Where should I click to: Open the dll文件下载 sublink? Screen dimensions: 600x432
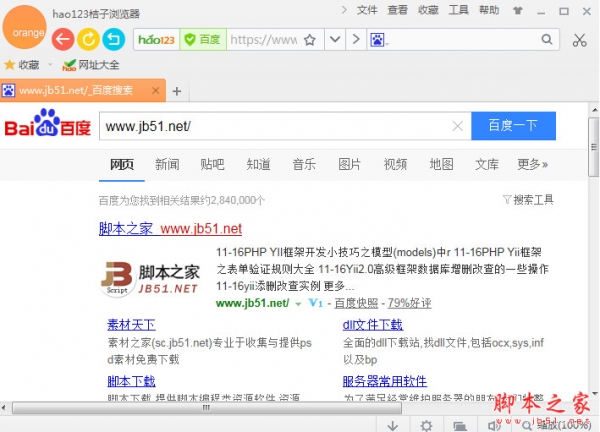coord(373,325)
